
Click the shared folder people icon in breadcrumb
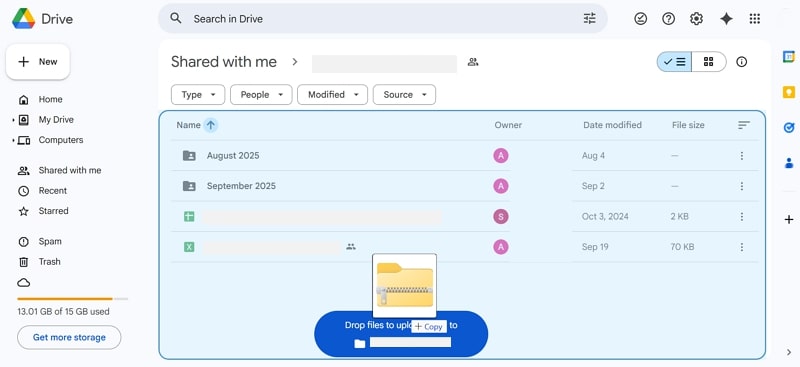coord(473,62)
